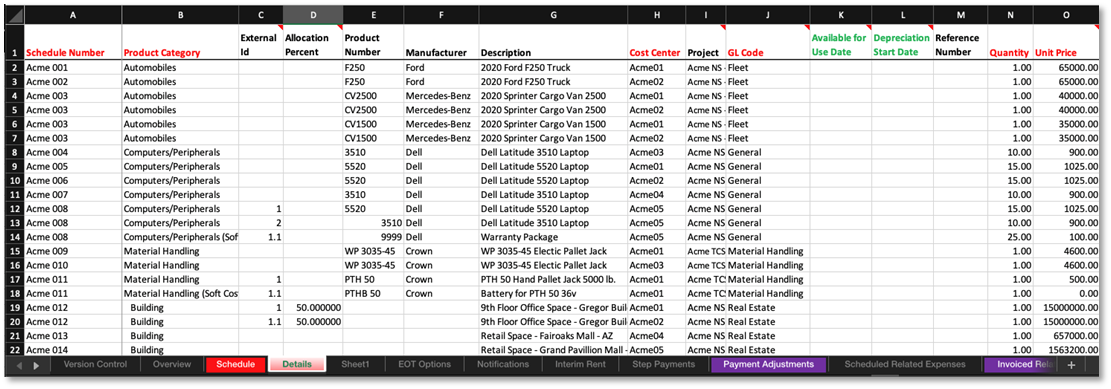This screenshot has height=389, width=1111.
Task: Open the Version Control sheet tab
Action: coord(95,364)
